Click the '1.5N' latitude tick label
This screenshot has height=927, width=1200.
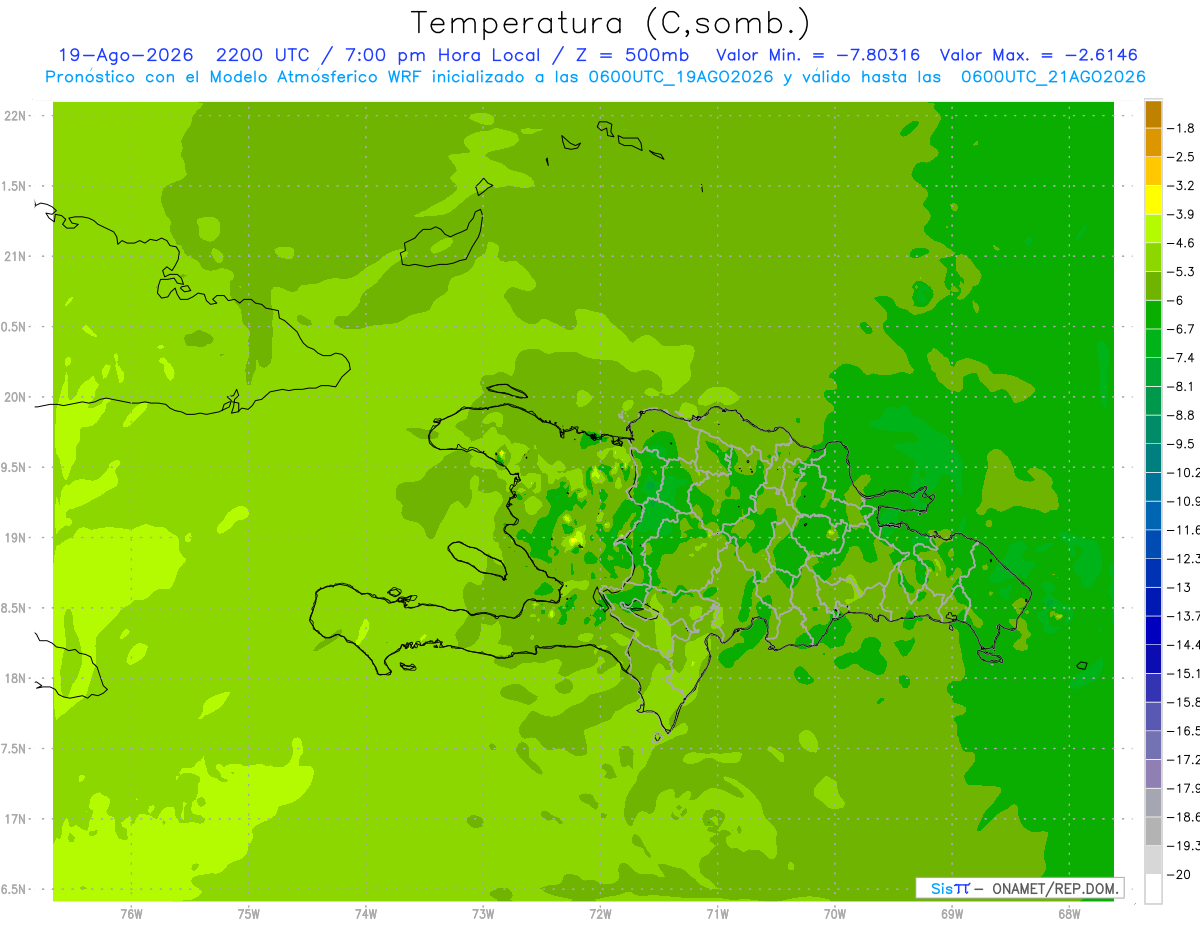[15, 186]
